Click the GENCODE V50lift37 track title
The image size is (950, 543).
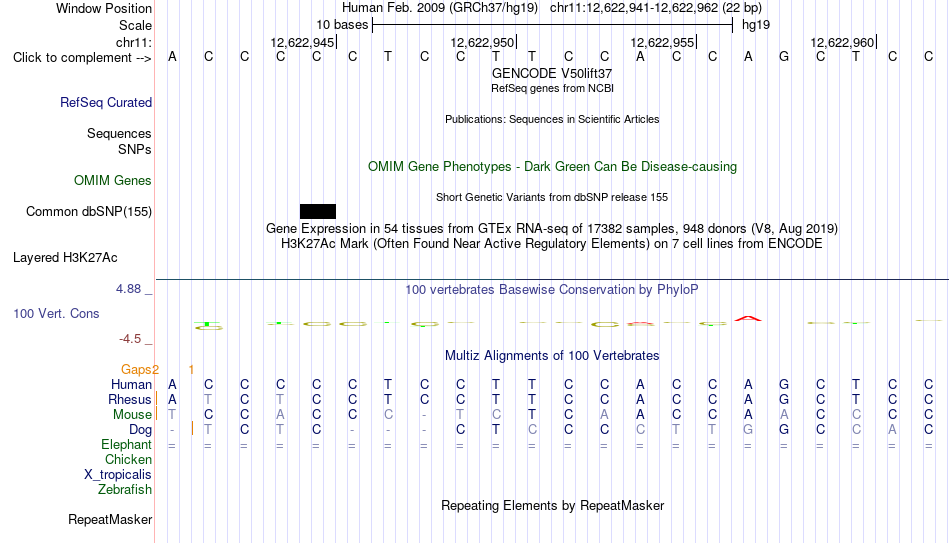tap(552, 73)
